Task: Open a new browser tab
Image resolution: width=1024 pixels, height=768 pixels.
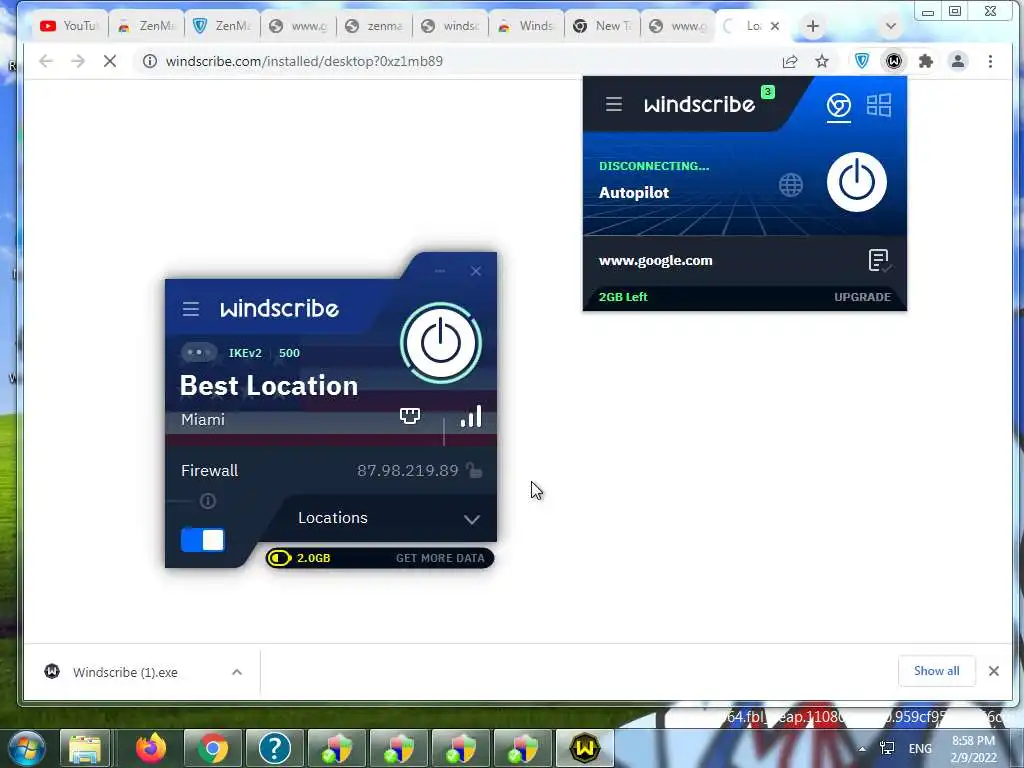Action: click(x=812, y=26)
